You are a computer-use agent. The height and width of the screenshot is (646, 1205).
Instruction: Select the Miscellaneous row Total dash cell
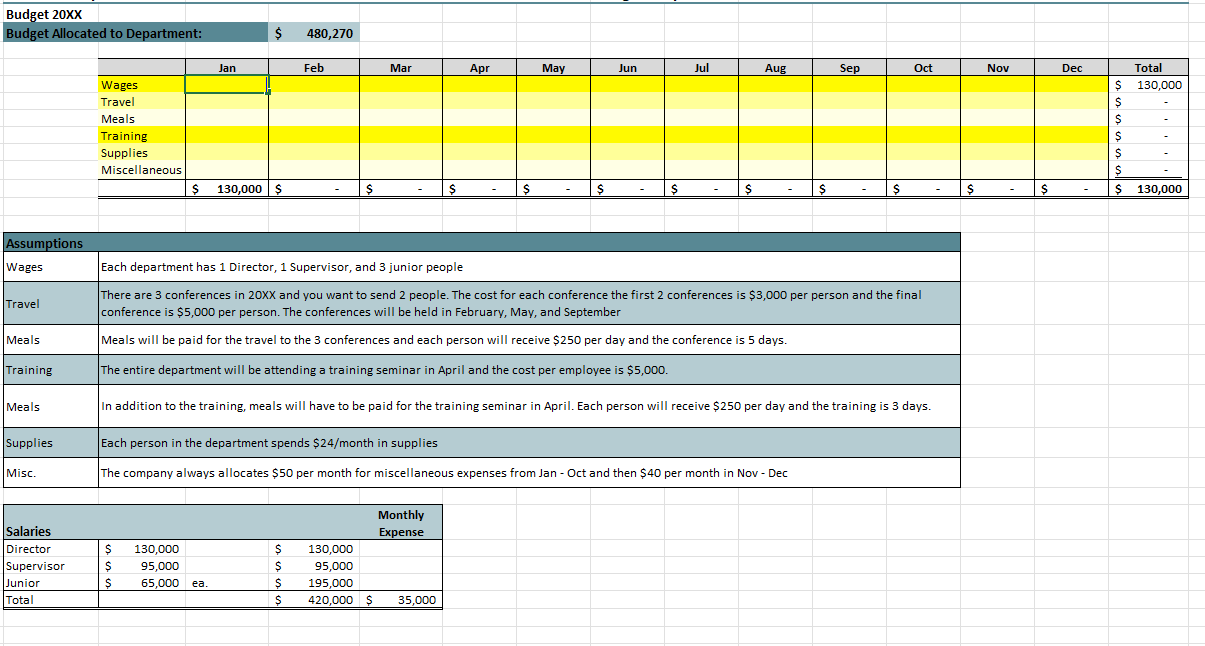1148,170
